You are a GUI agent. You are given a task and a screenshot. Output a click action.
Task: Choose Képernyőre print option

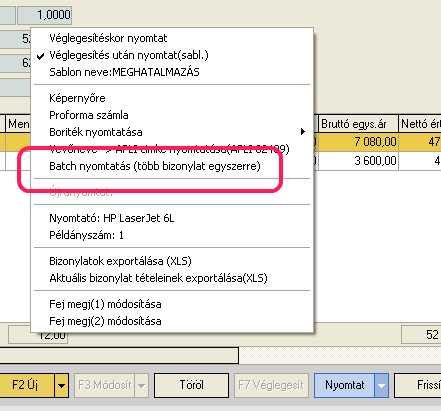tap(172, 98)
